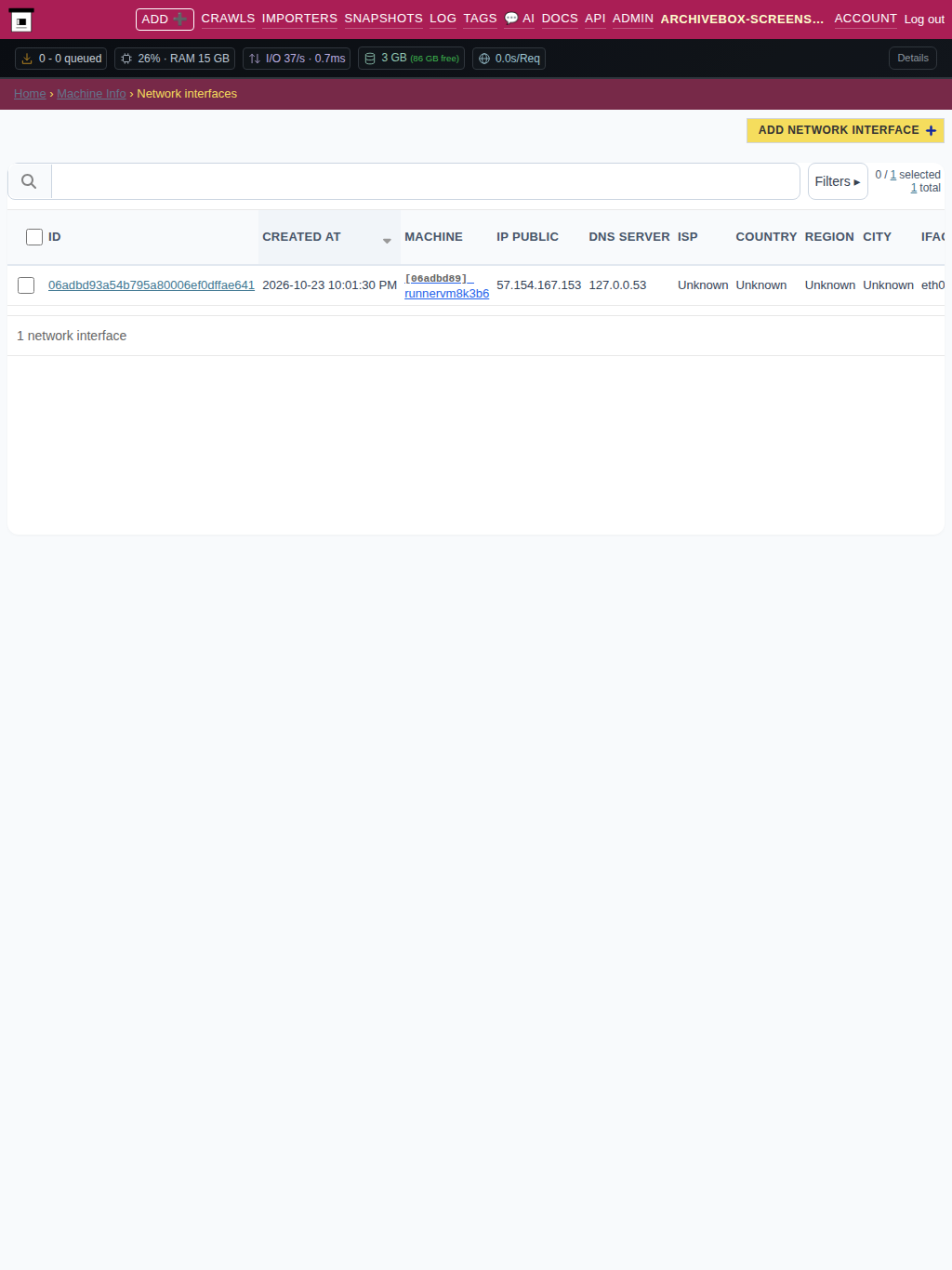This screenshot has width=952, height=1270.
Task: Sort by the CITY column header
Action: coord(877,237)
